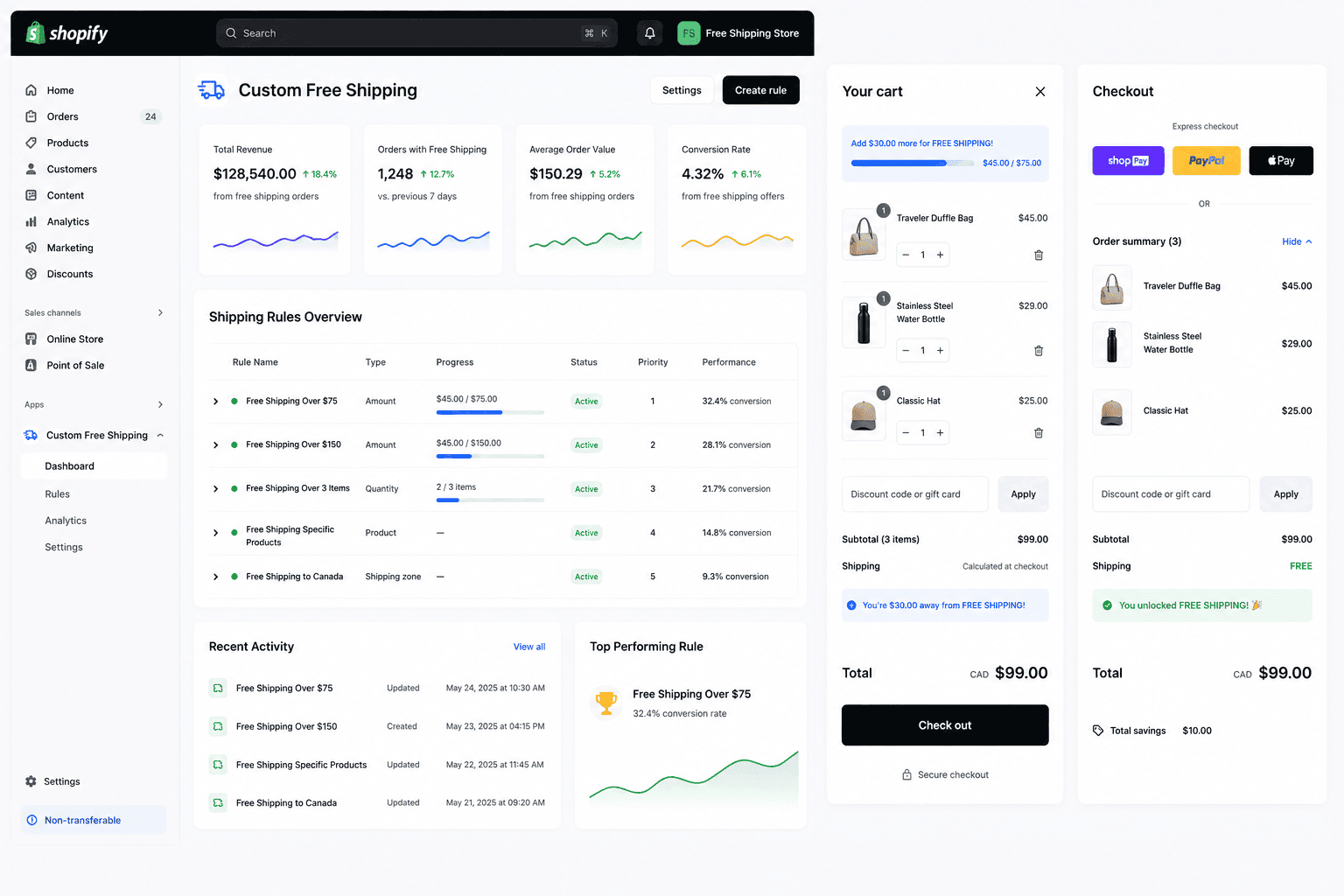Hide the Order summary in Checkout
The image size is (1344, 896).
pos(1297,241)
